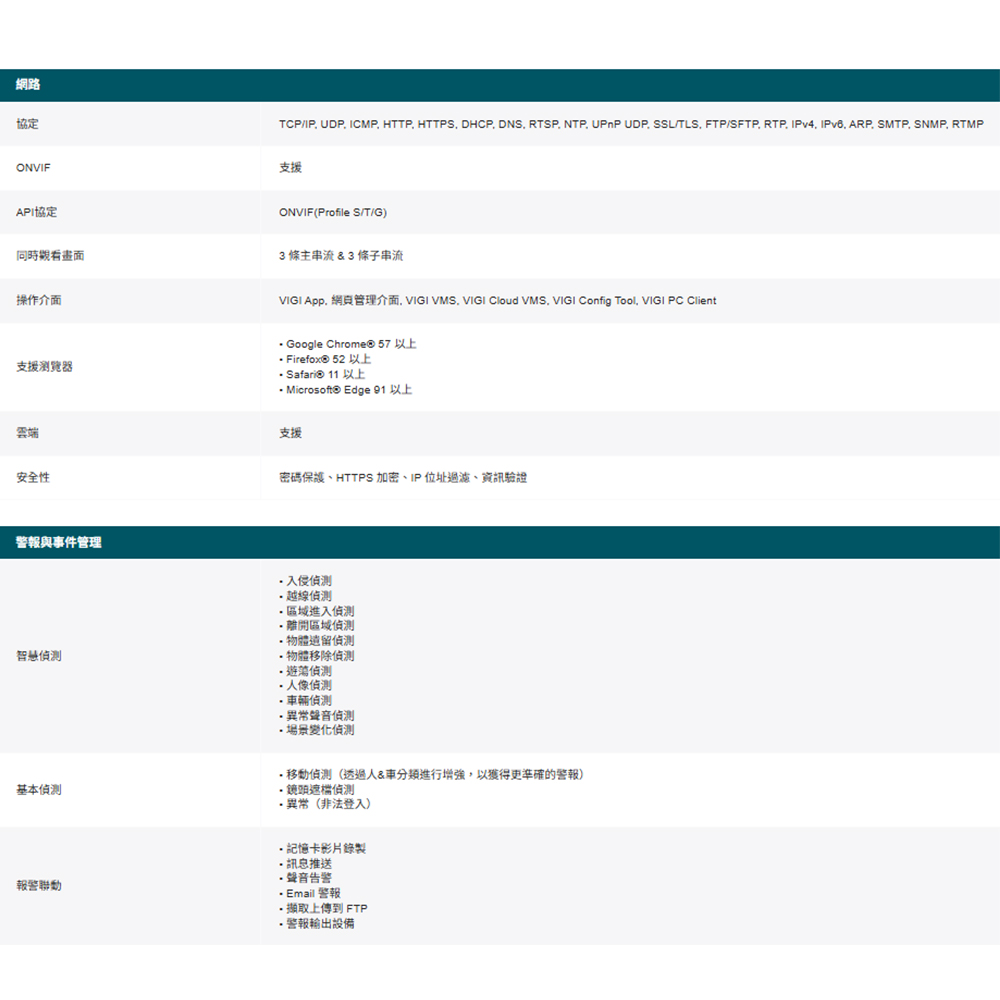Image resolution: width=1000 pixels, height=1000 pixels.
Task: Click the Safari 11 以上 entry
Action: click(325, 374)
